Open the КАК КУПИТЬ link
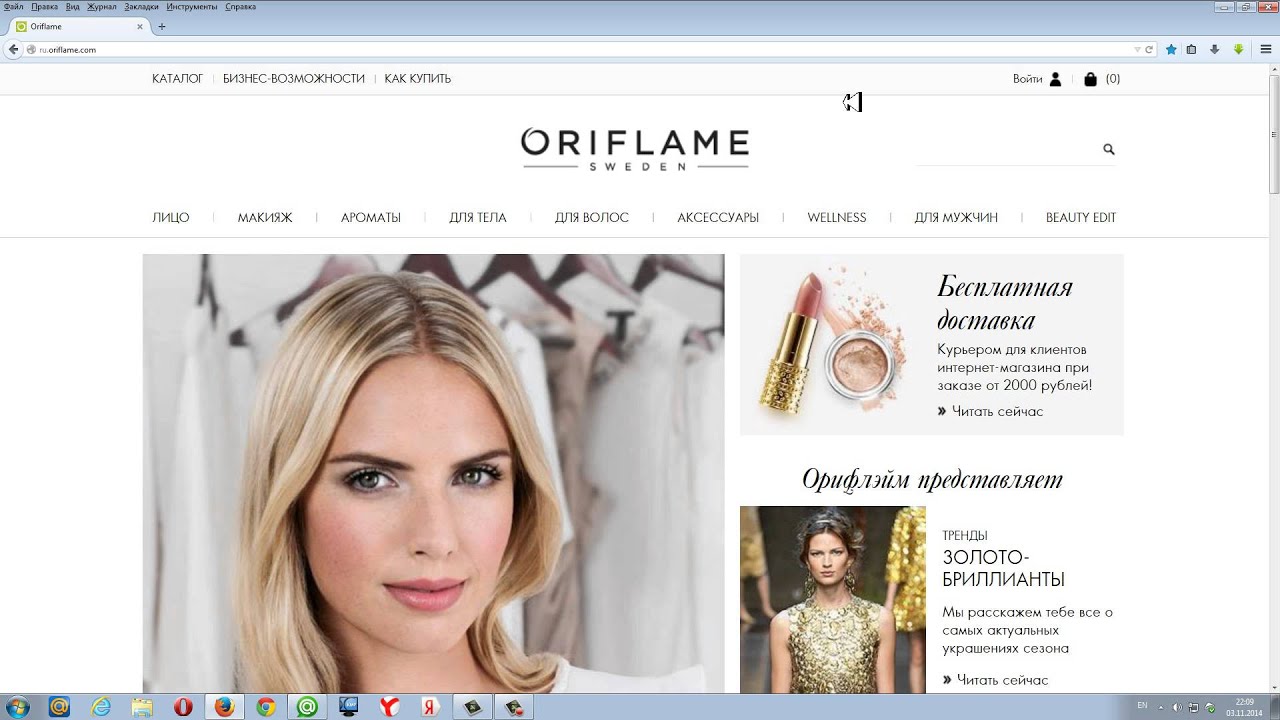Image resolution: width=1280 pixels, height=720 pixels. (x=418, y=79)
